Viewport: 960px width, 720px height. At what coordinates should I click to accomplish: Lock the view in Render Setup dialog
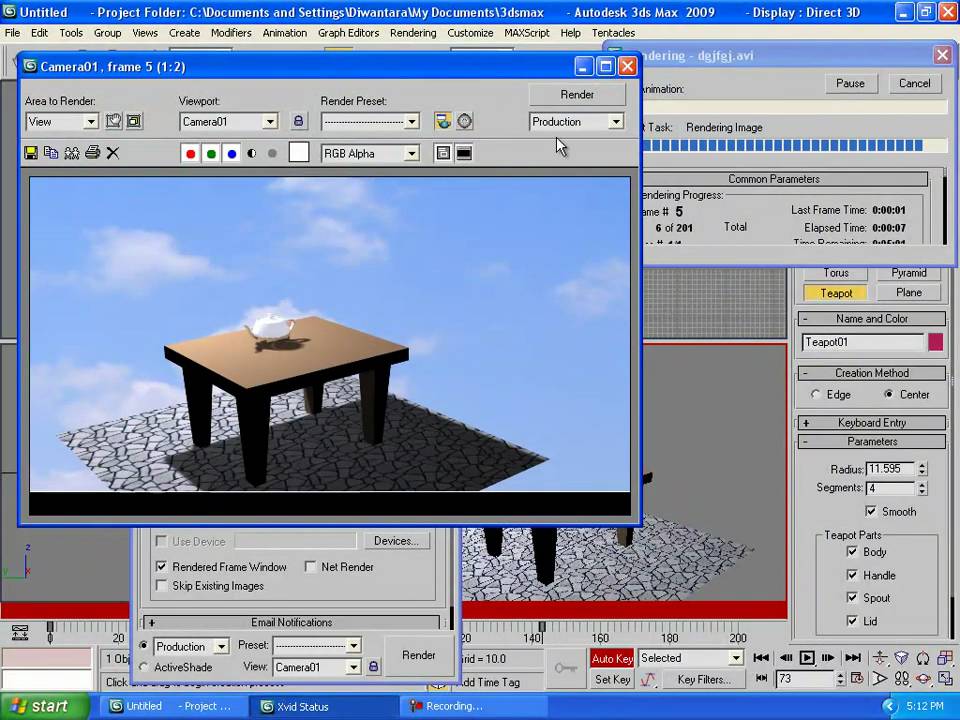tap(373, 667)
